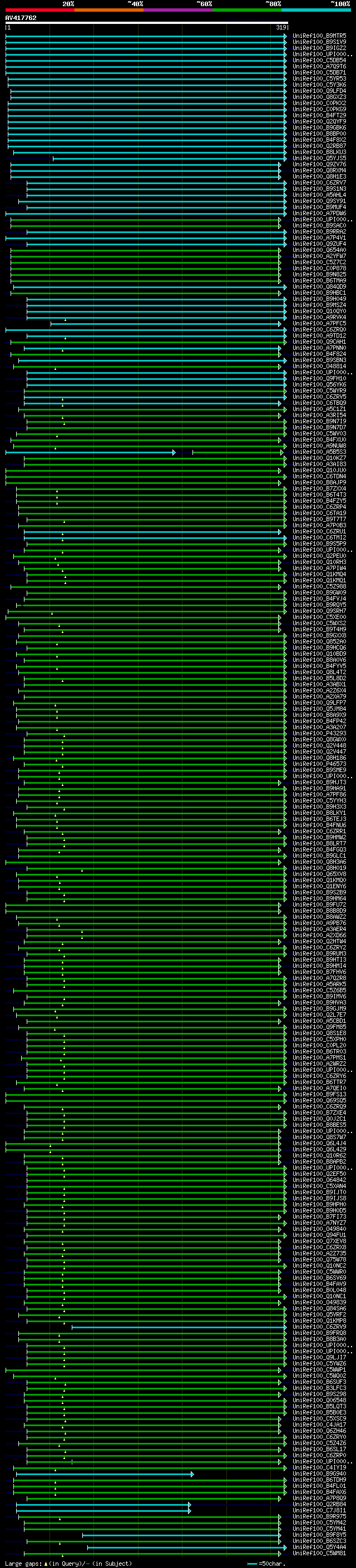This screenshot has height=1568, width=356.
Task: Open hit UniRef100_C5DB71
Action: coord(319,72)
